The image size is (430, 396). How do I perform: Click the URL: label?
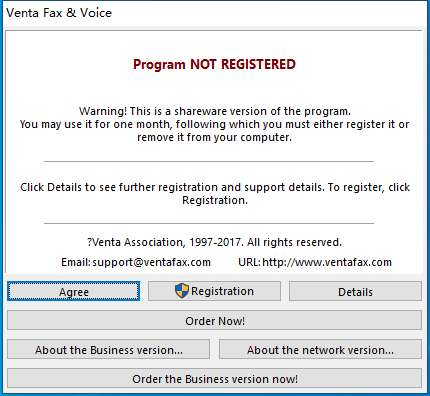(249, 262)
